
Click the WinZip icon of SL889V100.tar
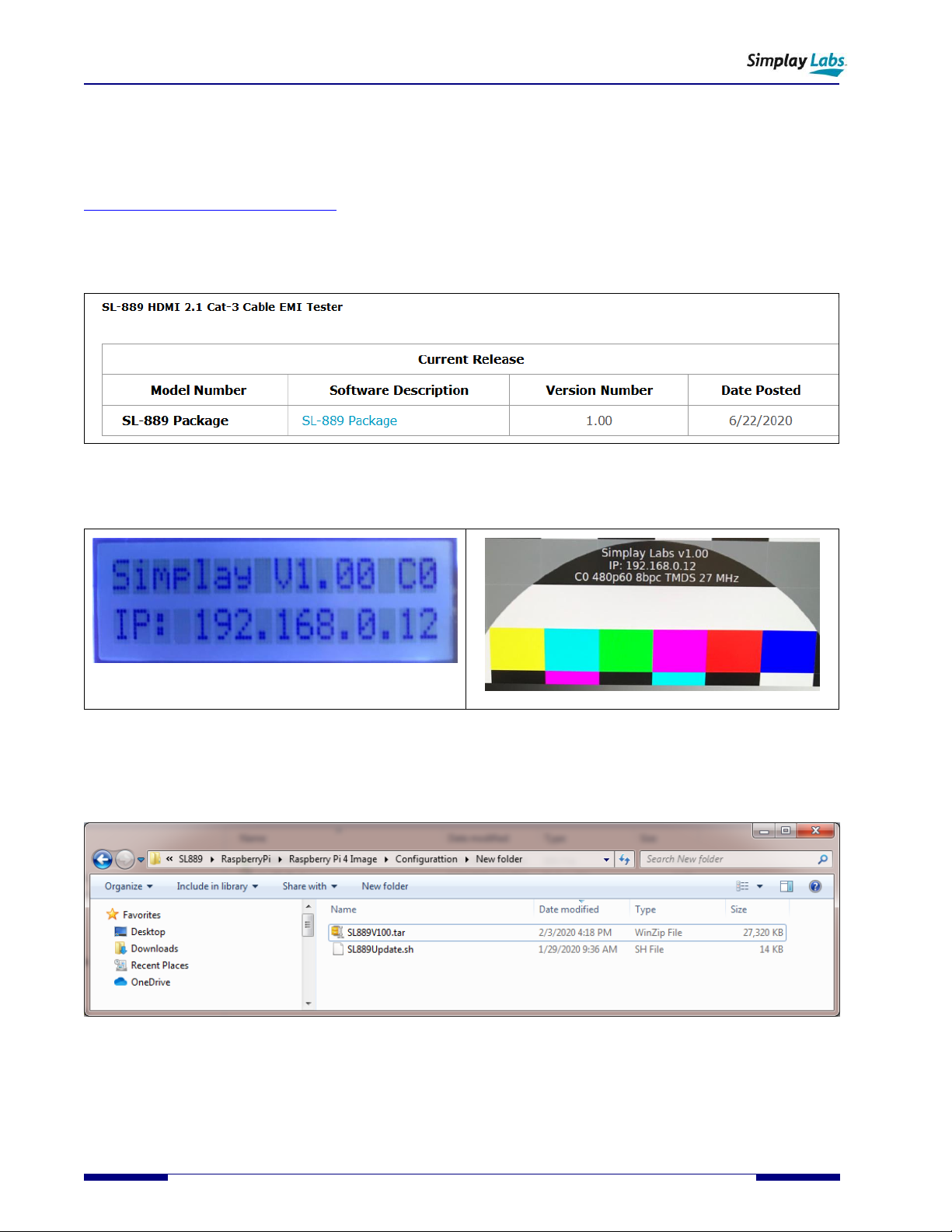click(337, 932)
